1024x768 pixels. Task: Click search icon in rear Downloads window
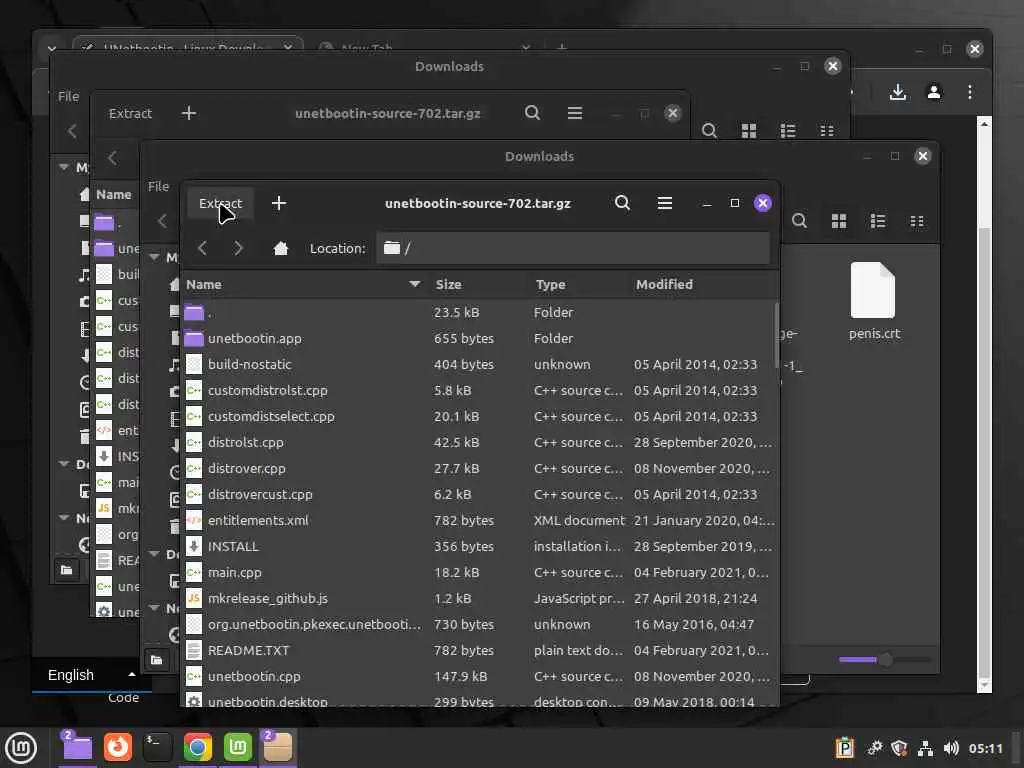coord(709,131)
